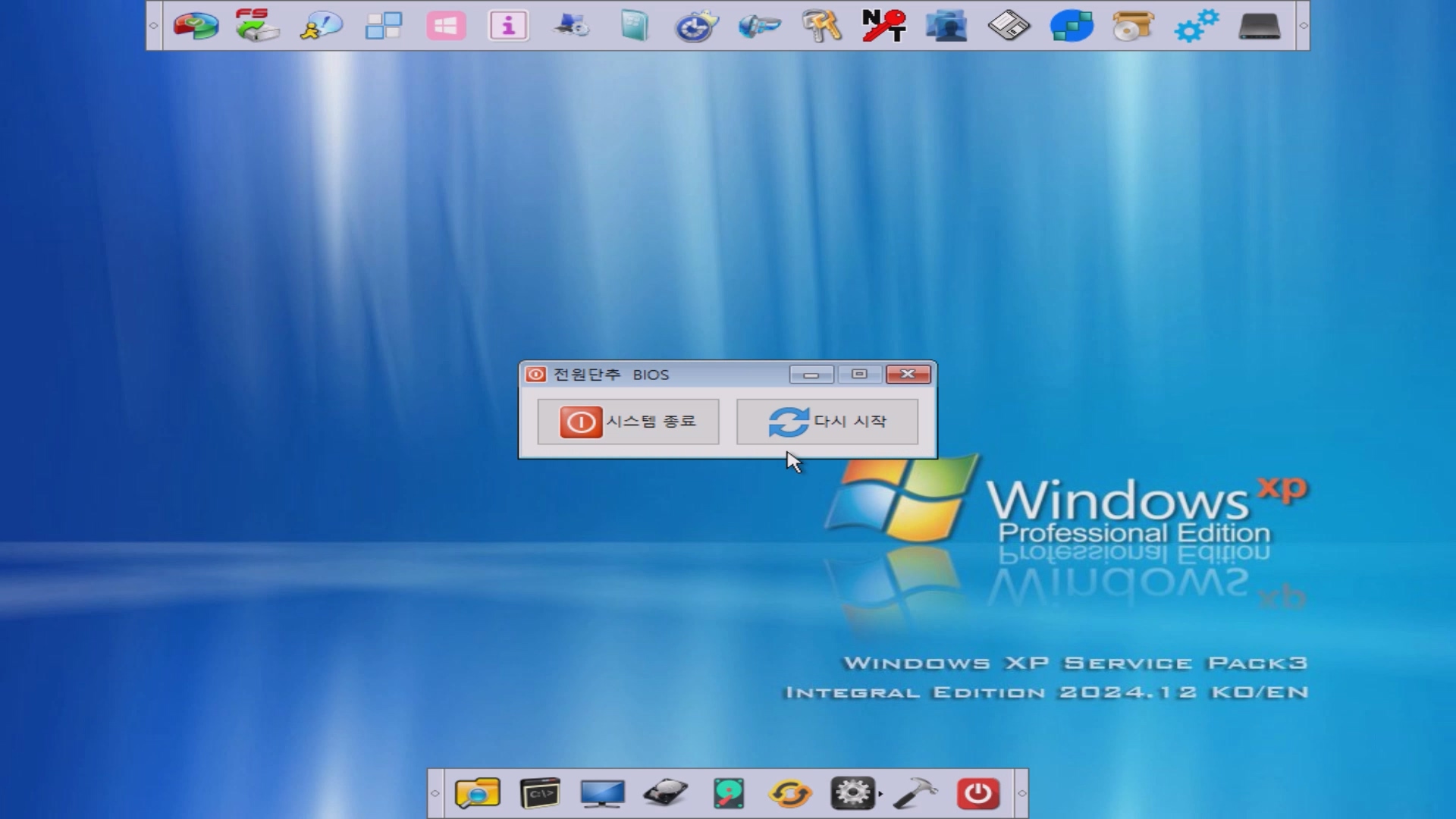Click the blue monitor display dock icon
The image size is (1456, 819).
click(602, 794)
